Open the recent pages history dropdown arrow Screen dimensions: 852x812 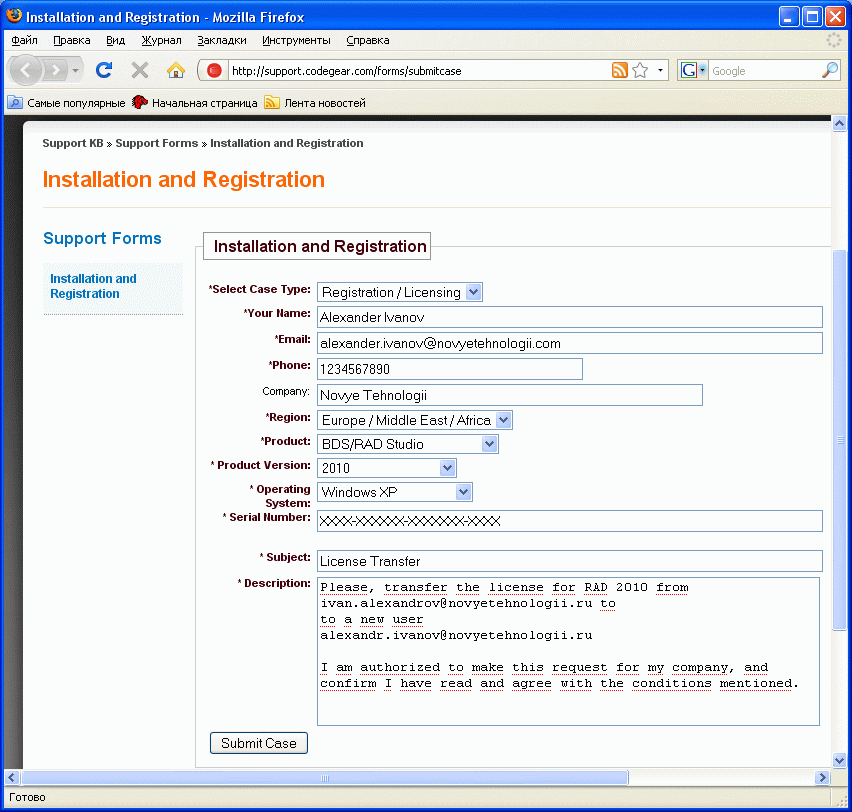(x=76, y=71)
